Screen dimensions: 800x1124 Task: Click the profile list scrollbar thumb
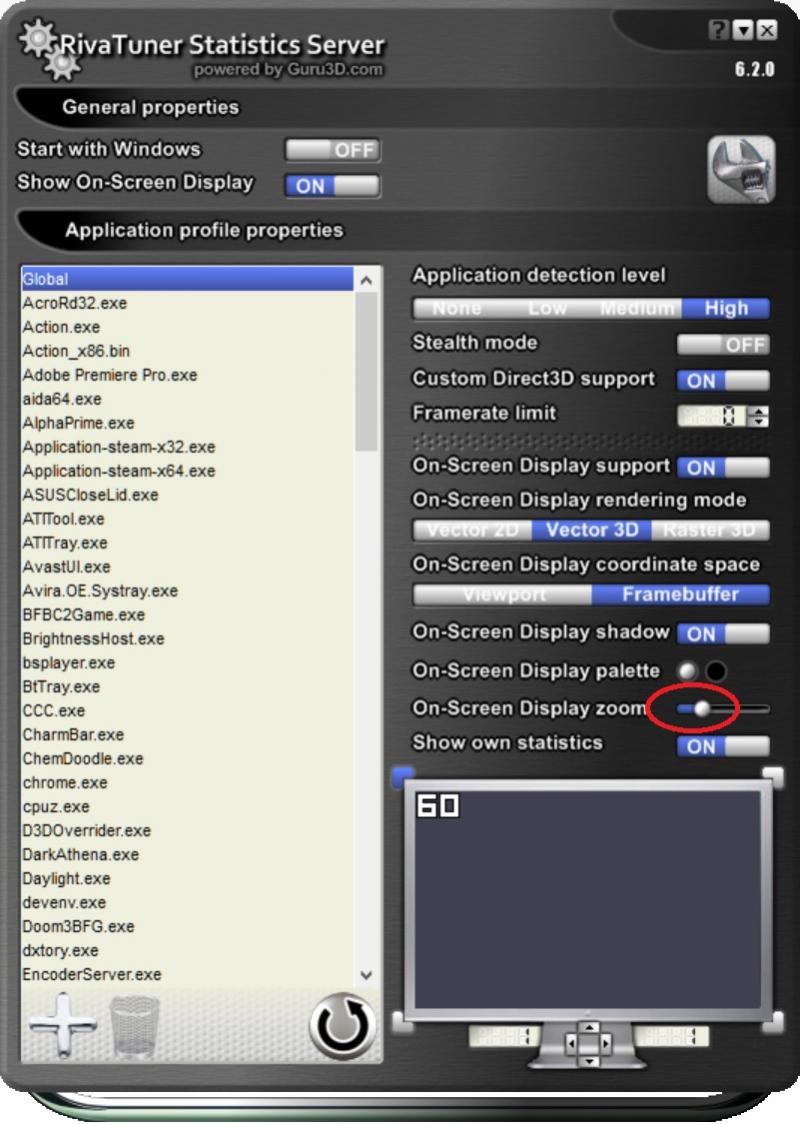(x=366, y=371)
